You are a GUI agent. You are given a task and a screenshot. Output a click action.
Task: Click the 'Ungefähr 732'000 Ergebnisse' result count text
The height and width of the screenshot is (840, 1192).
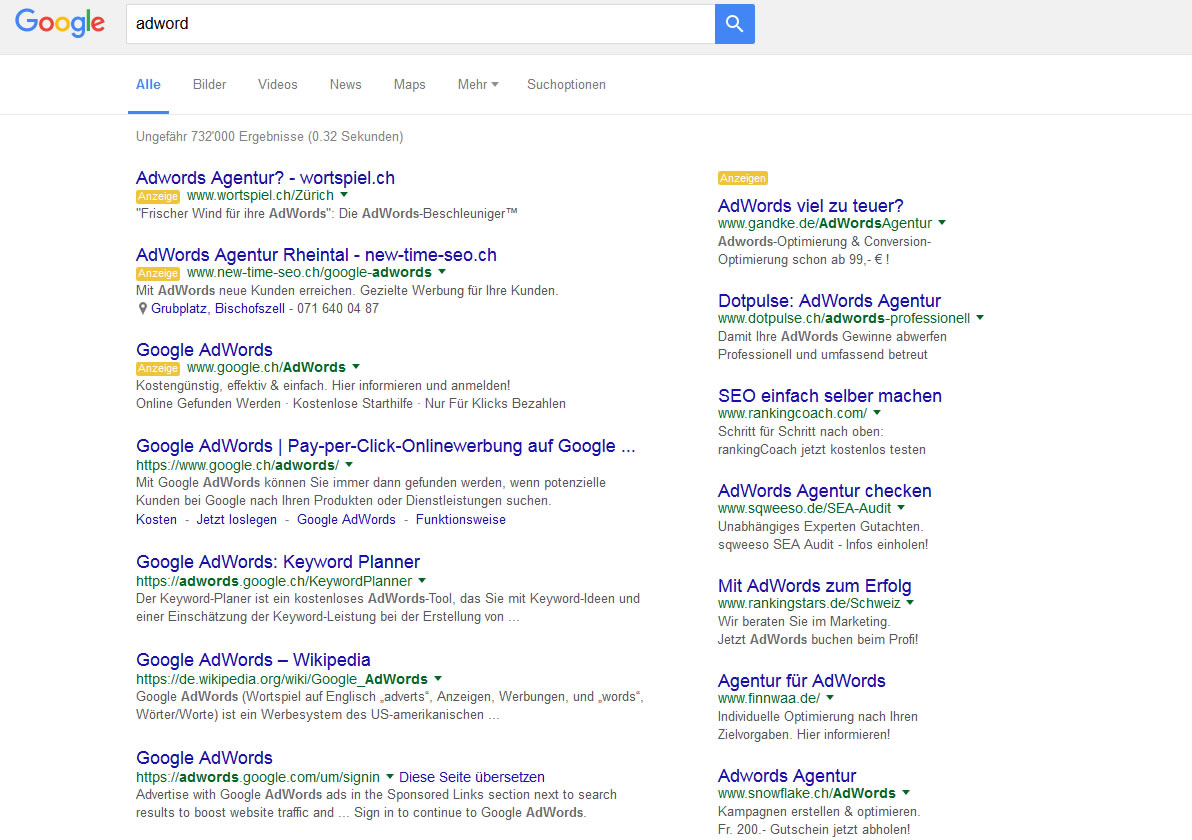pyautogui.click(x=269, y=137)
